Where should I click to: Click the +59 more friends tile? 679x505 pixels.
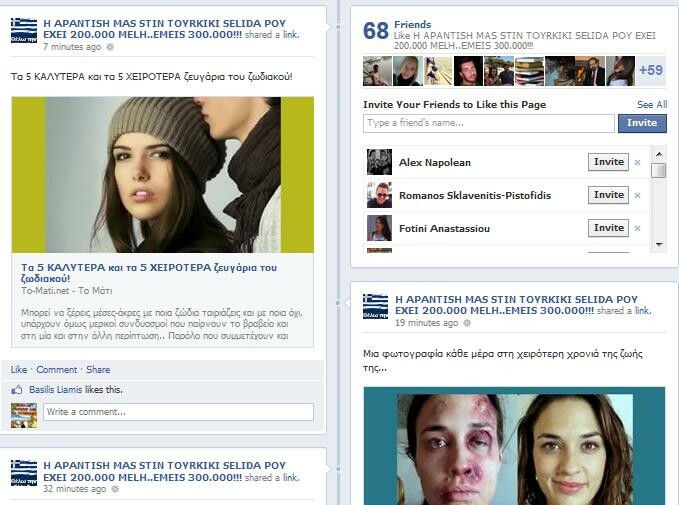(651, 71)
